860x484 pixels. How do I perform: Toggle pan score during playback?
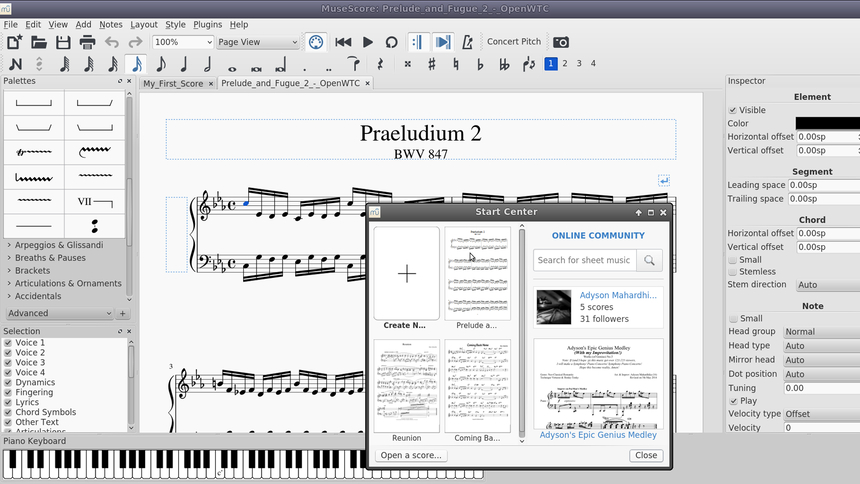pyautogui.click(x=443, y=42)
